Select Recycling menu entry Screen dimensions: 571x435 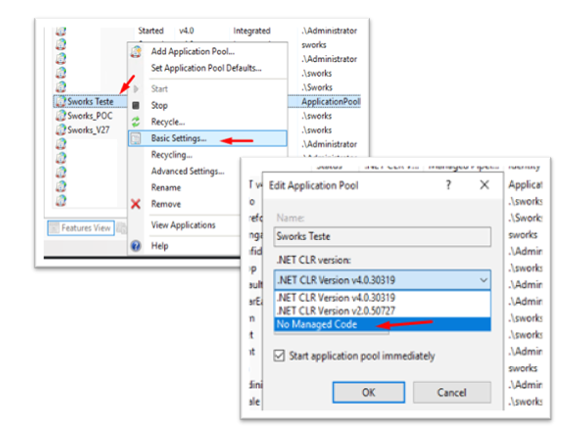coord(172,155)
